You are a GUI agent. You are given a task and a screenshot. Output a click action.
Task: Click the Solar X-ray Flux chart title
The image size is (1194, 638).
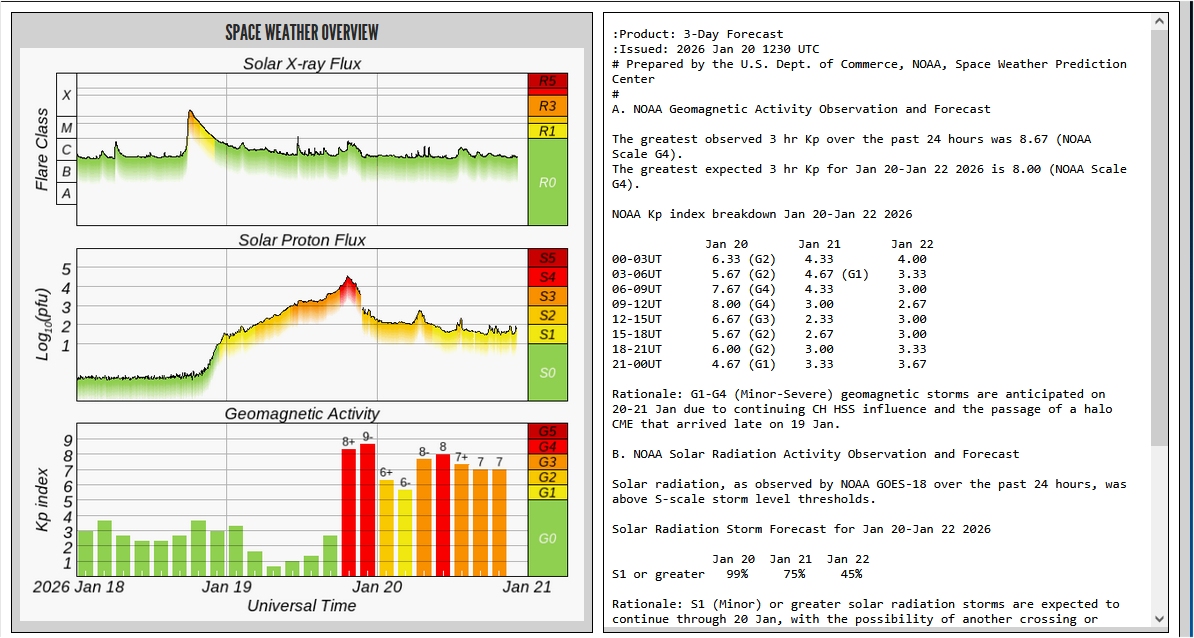(x=302, y=64)
